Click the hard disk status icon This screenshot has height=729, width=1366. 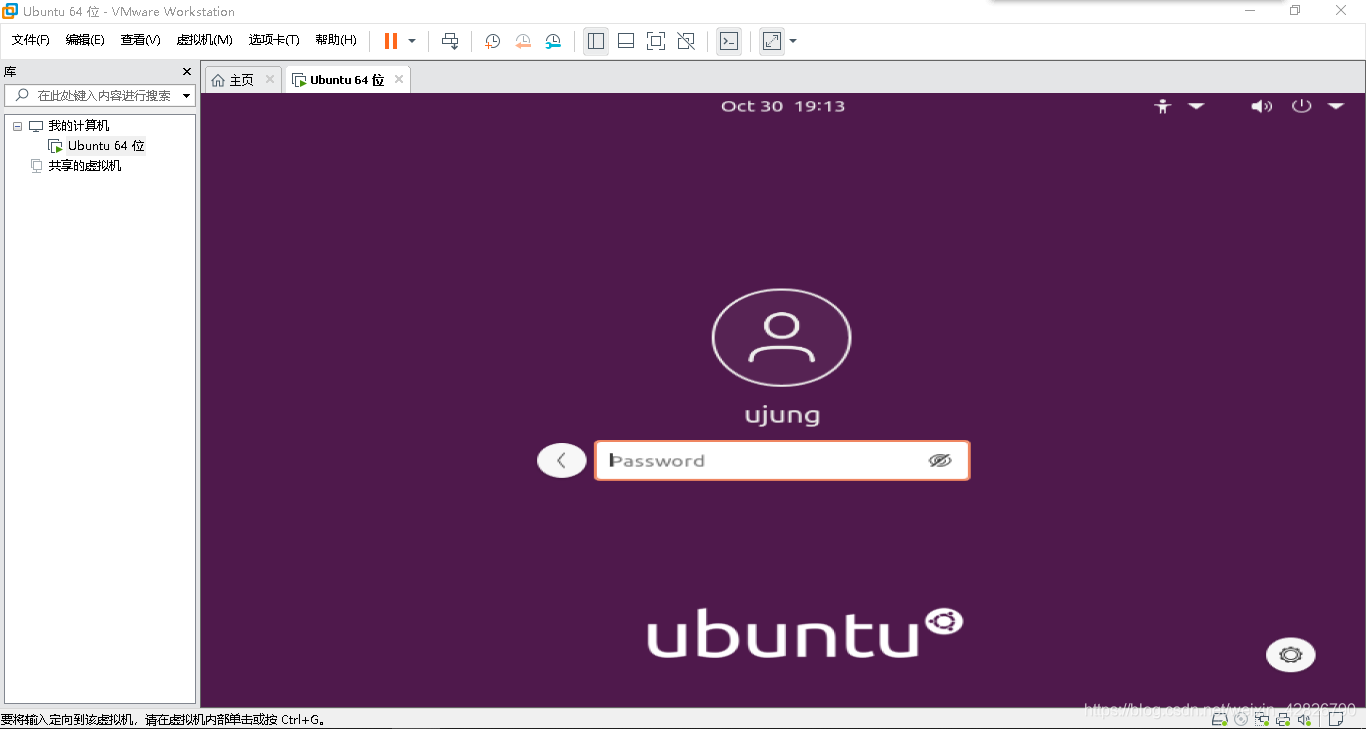1220,719
